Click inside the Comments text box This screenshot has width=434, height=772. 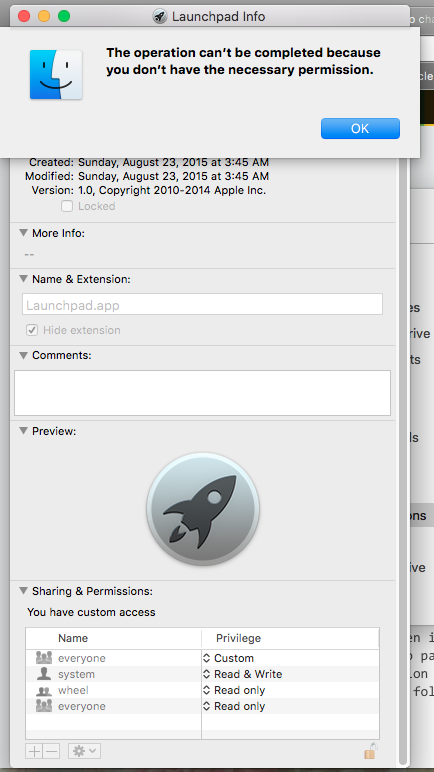pyautogui.click(x=202, y=393)
